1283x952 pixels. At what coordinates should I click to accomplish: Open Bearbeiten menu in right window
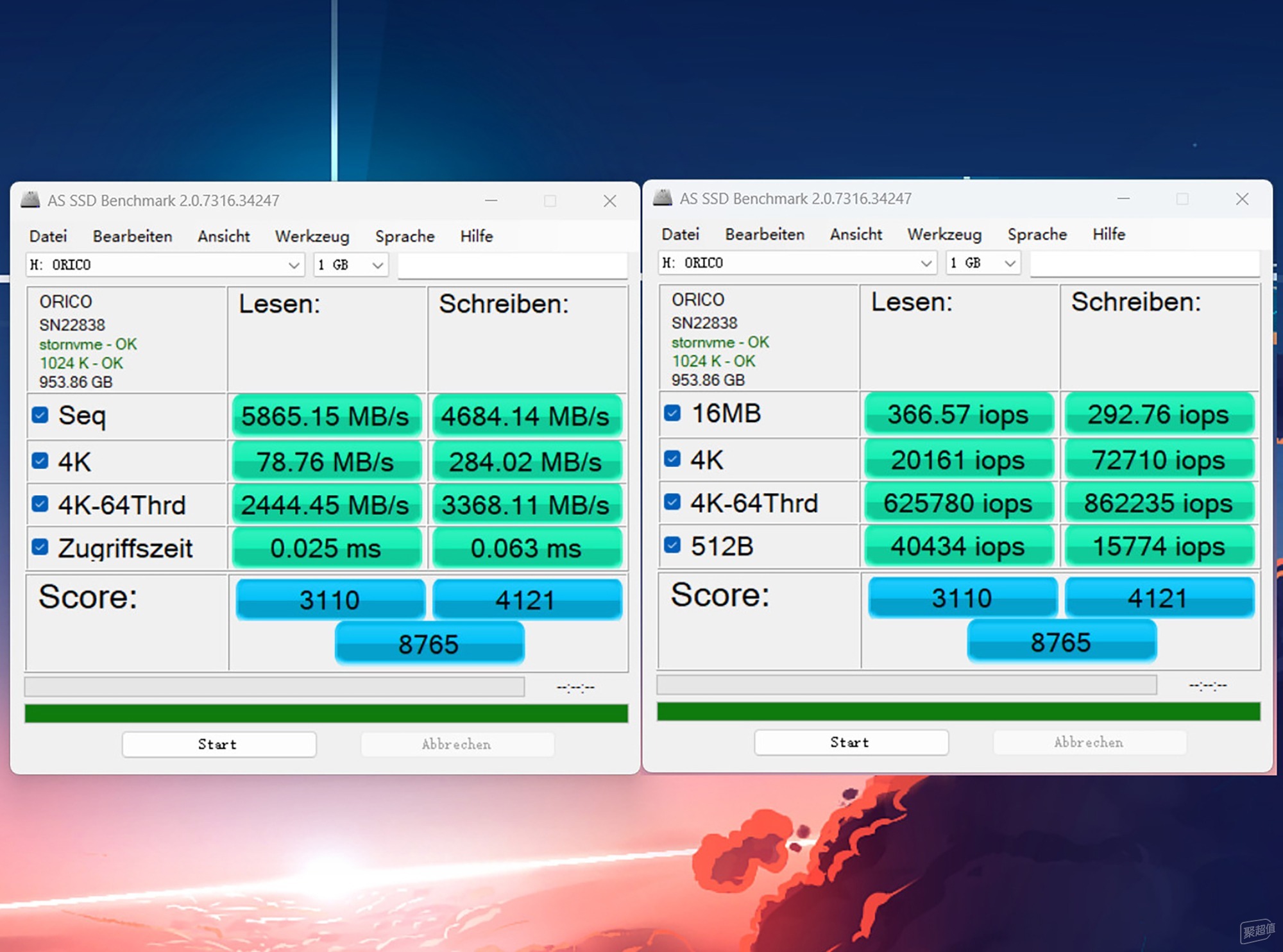click(x=765, y=234)
